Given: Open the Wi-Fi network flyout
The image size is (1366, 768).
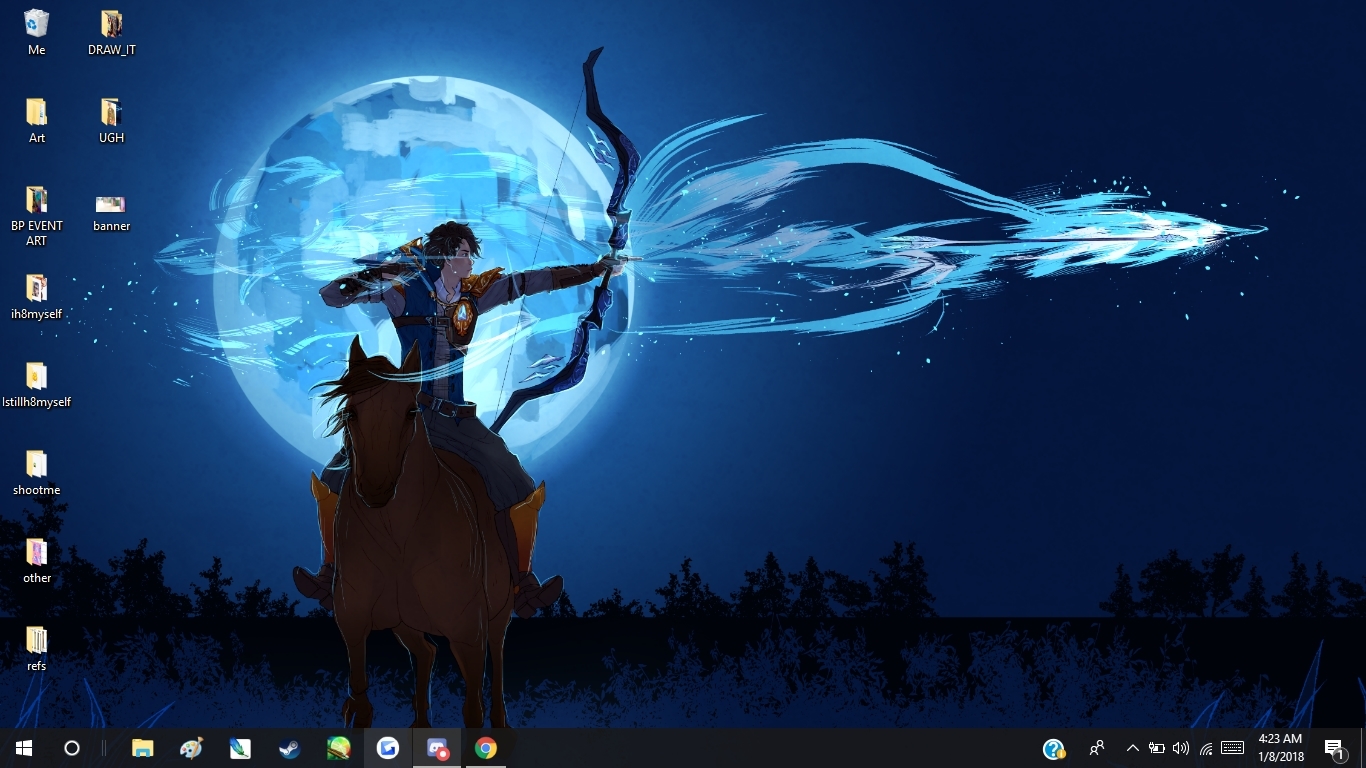Looking at the screenshot, I should point(1206,748).
